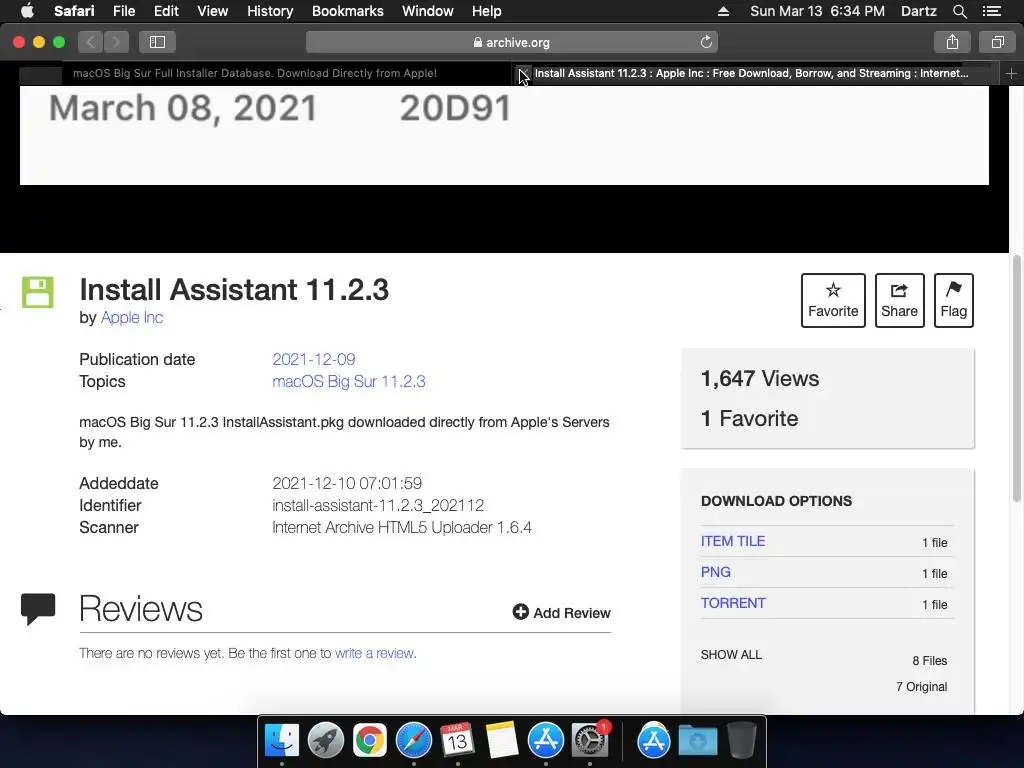The width and height of the screenshot is (1024, 768).
Task: Open Finder from the Dock
Action: [281, 741]
